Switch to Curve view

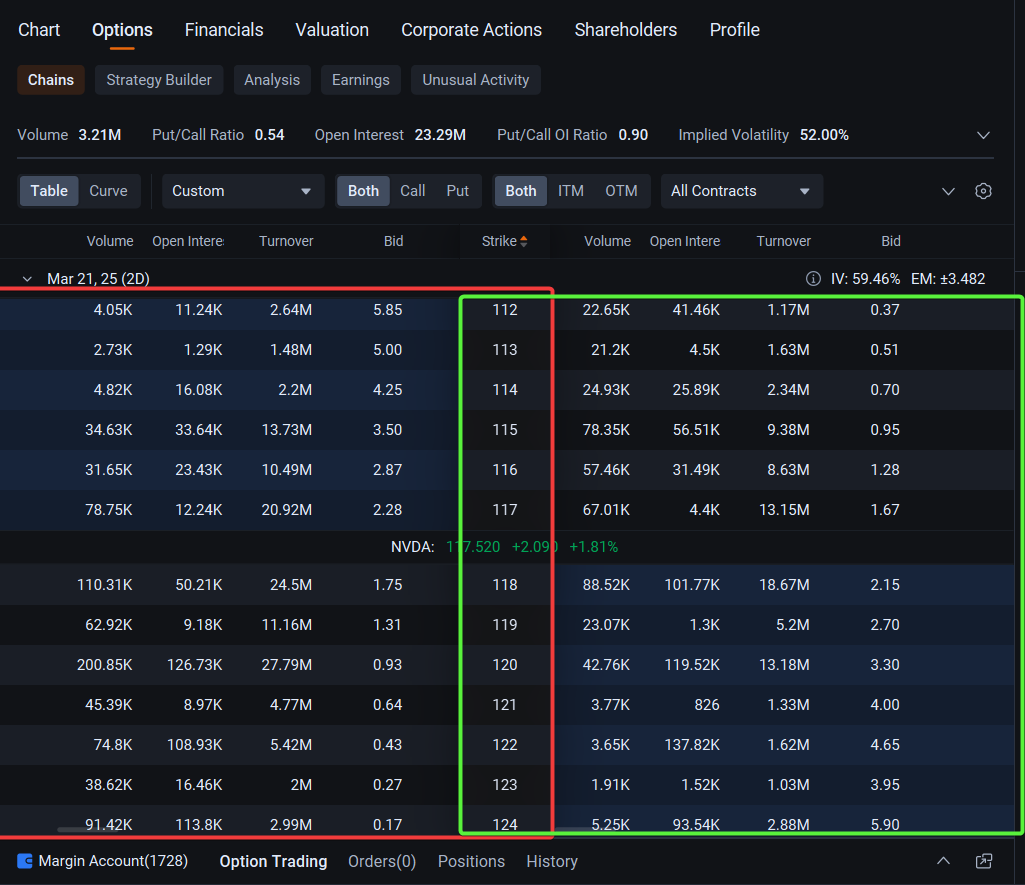tap(109, 191)
